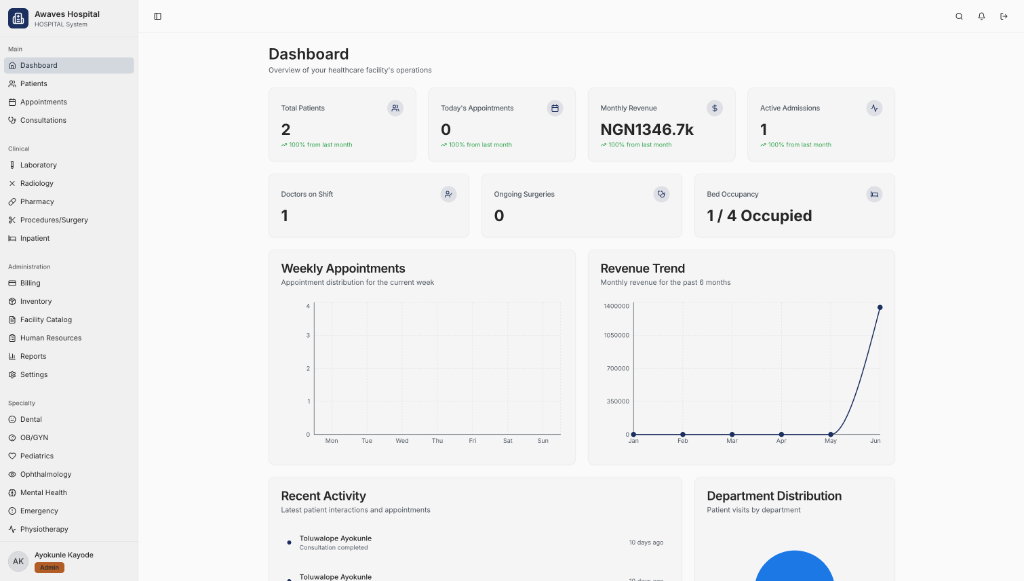Click the Ayokunle Kayode user name
Viewport: 1024px width, 581px height.
click(x=64, y=555)
